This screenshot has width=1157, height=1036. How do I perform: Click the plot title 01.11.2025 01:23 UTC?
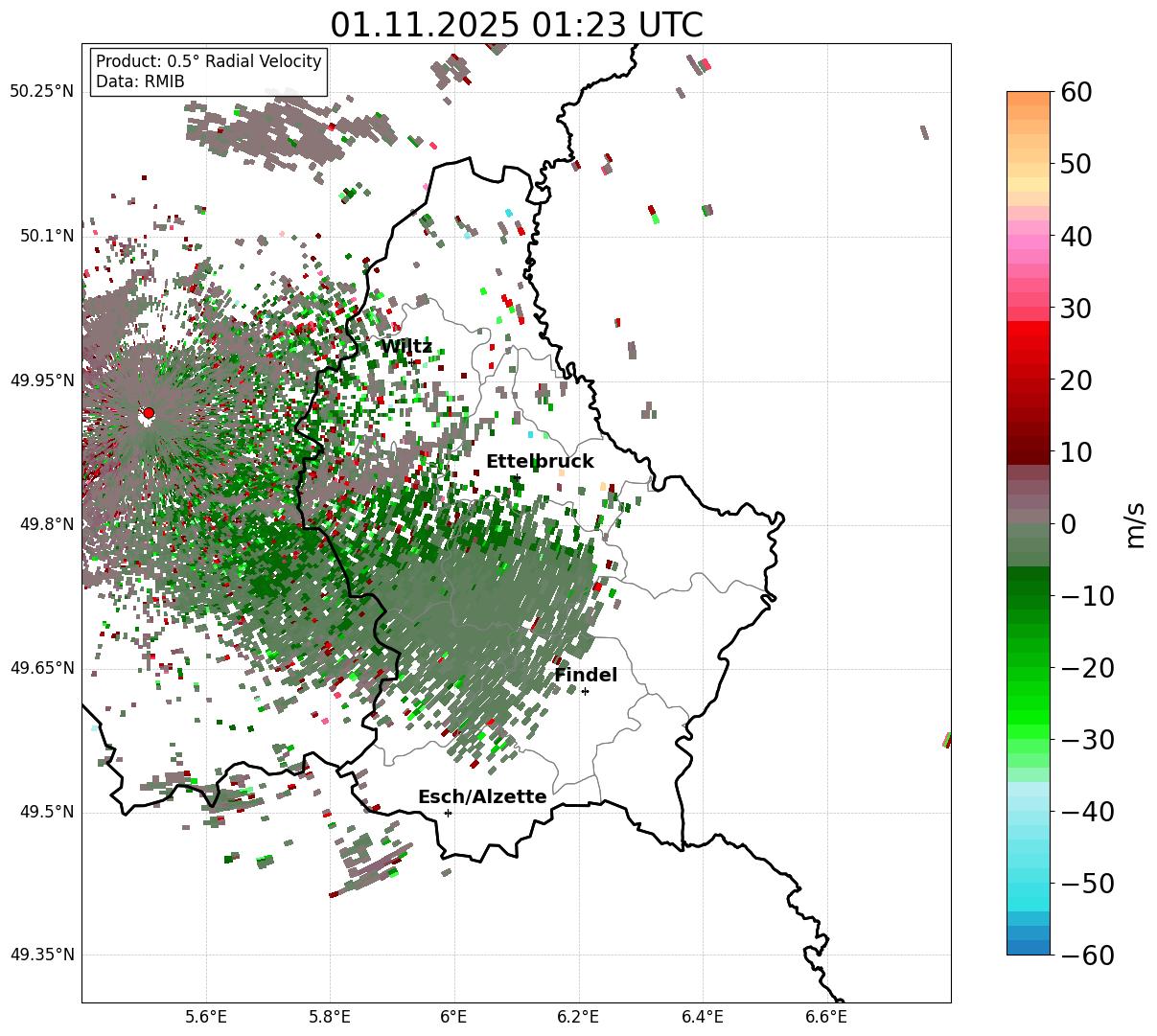[x=517, y=25]
